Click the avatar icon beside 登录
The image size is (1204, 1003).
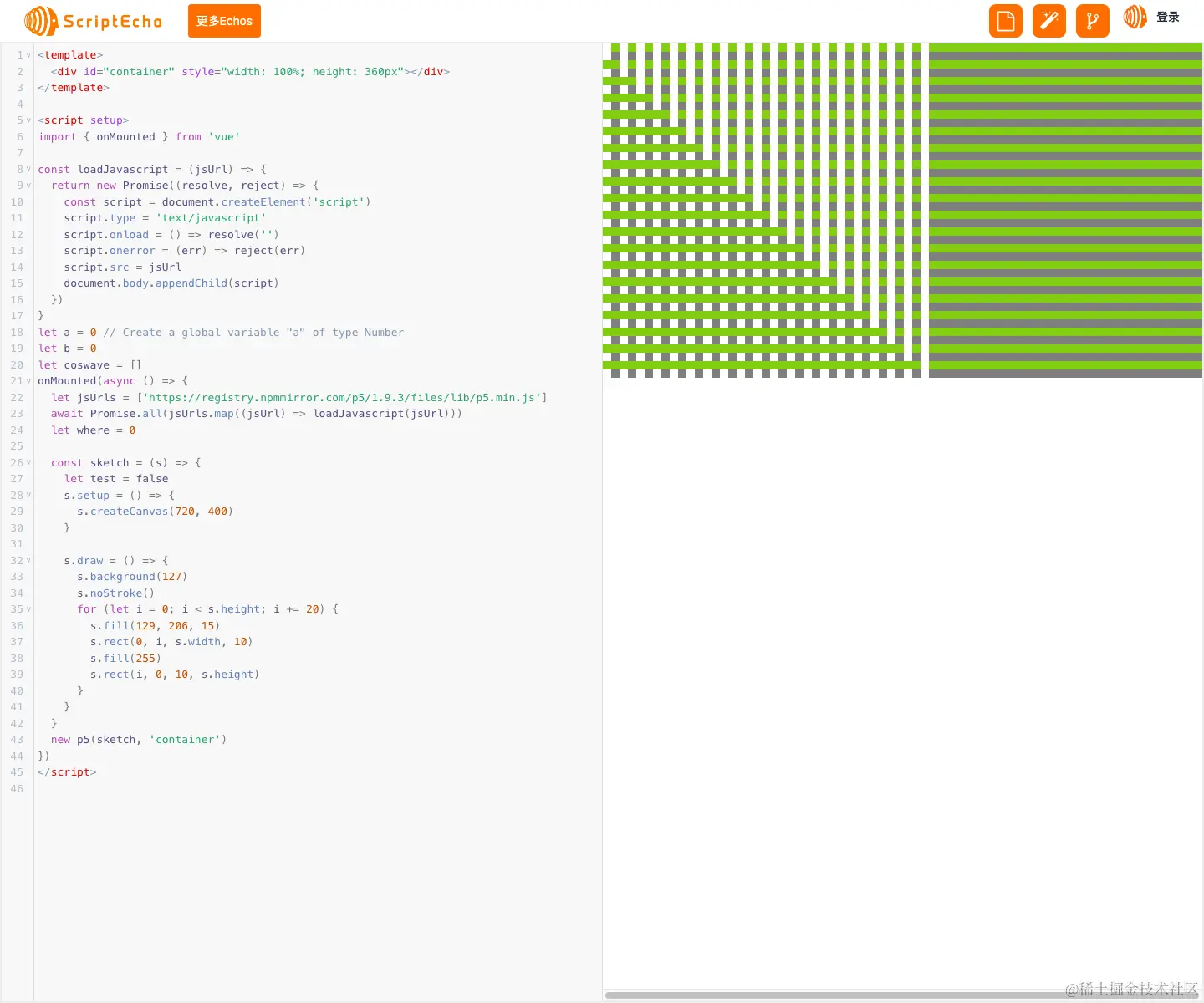[x=1135, y=17]
